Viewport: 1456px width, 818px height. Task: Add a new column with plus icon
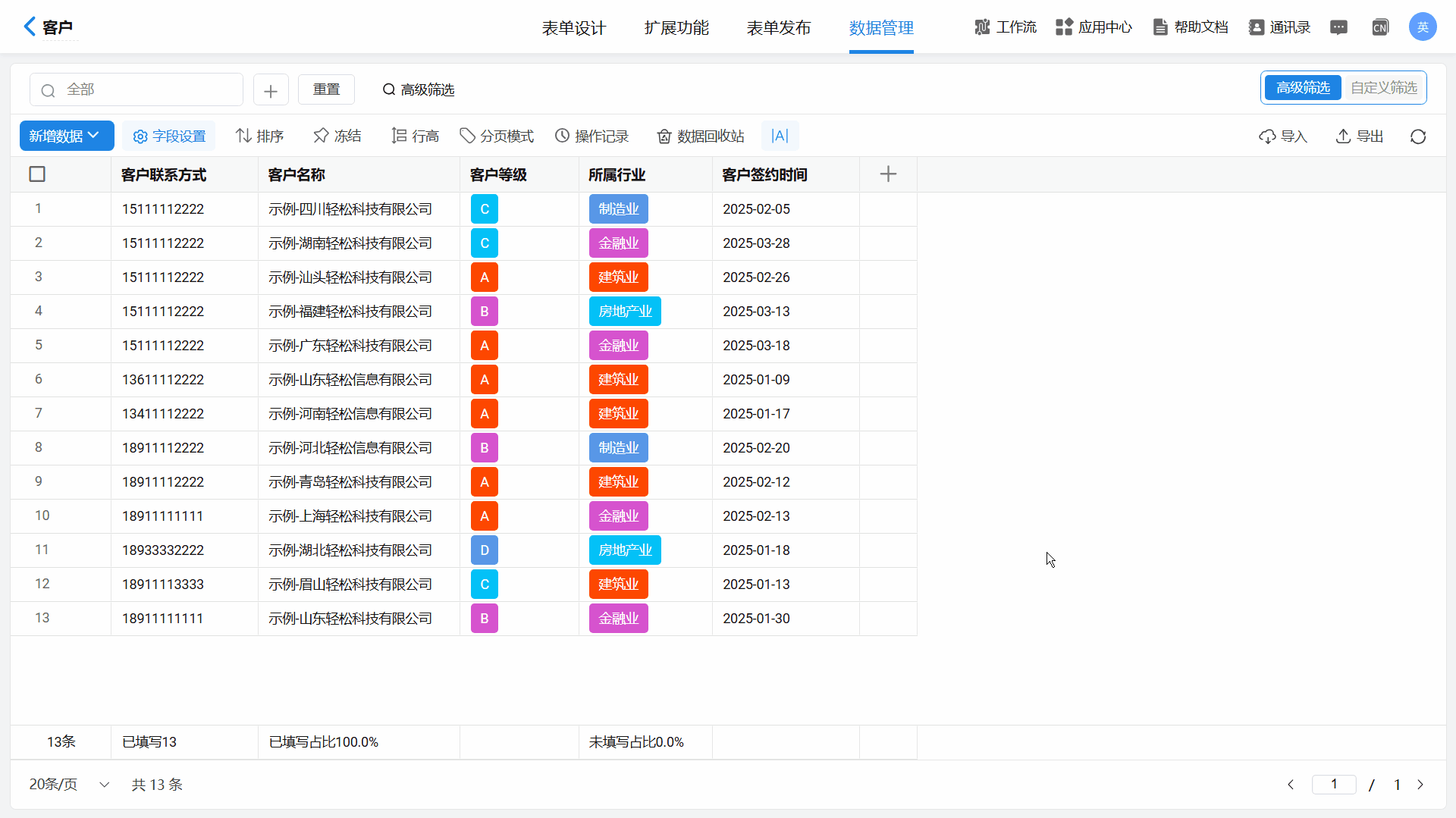coord(888,174)
